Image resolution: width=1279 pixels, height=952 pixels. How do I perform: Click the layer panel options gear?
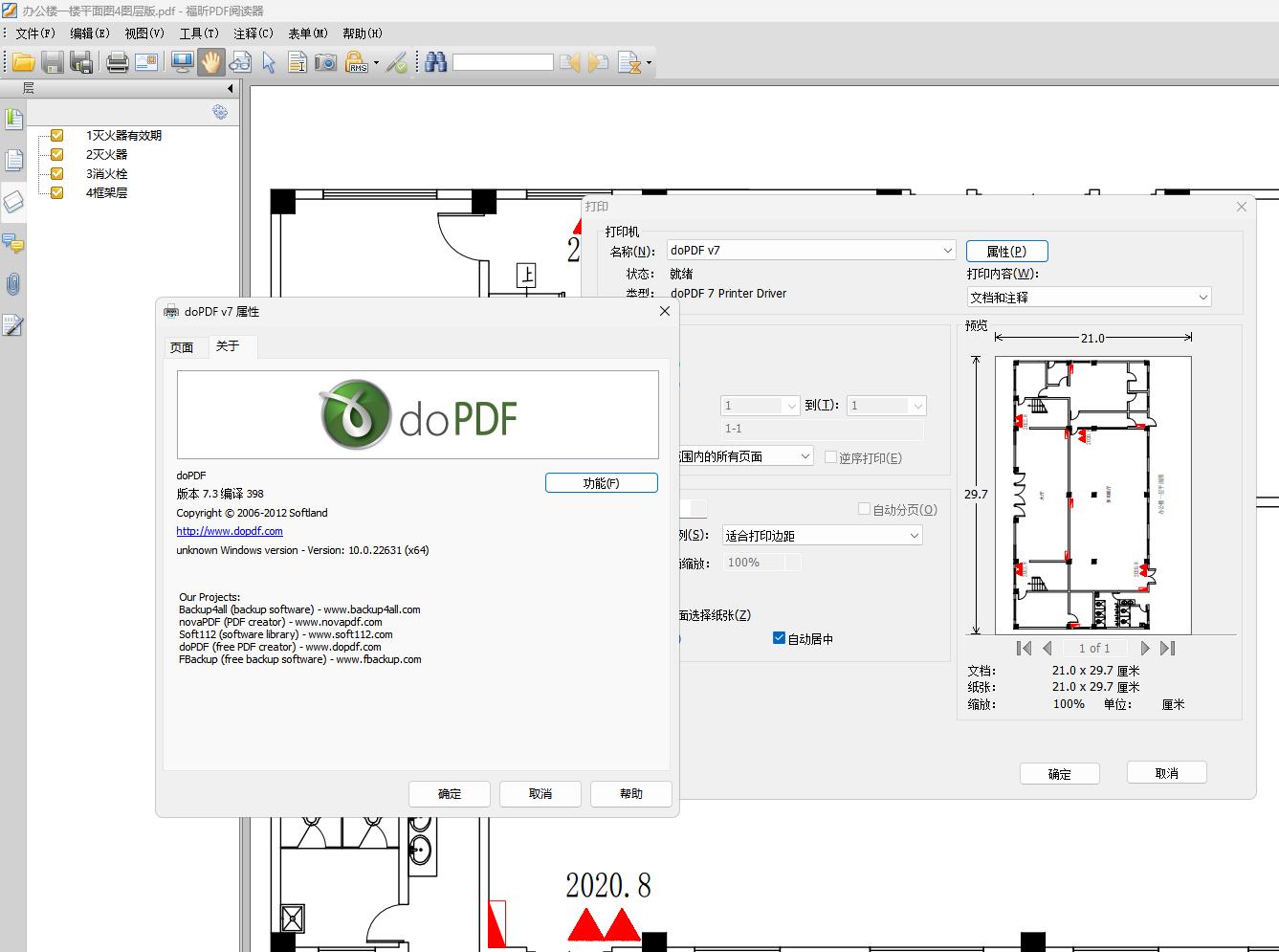click(x=220, y=112)
